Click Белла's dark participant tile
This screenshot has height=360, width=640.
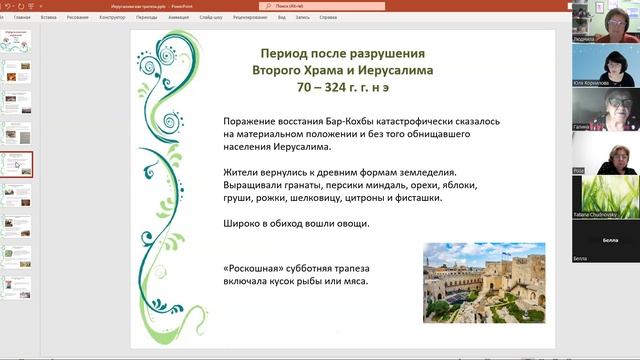[x=606, y=241]
